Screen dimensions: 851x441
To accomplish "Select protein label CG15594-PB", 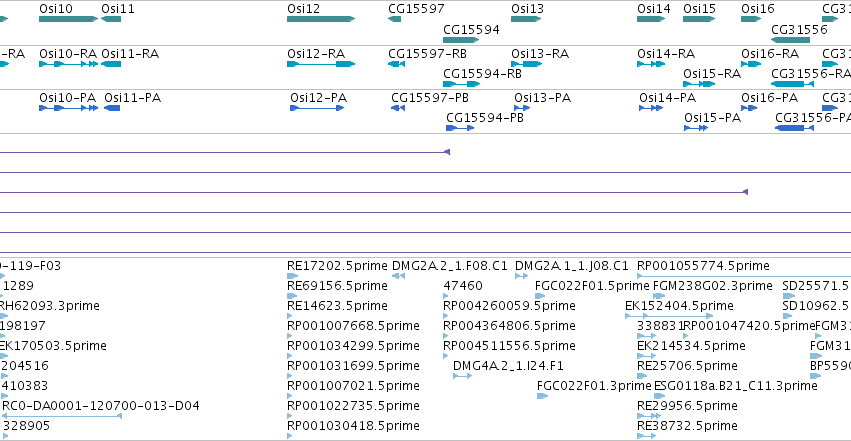I will (x=485, y=118).
